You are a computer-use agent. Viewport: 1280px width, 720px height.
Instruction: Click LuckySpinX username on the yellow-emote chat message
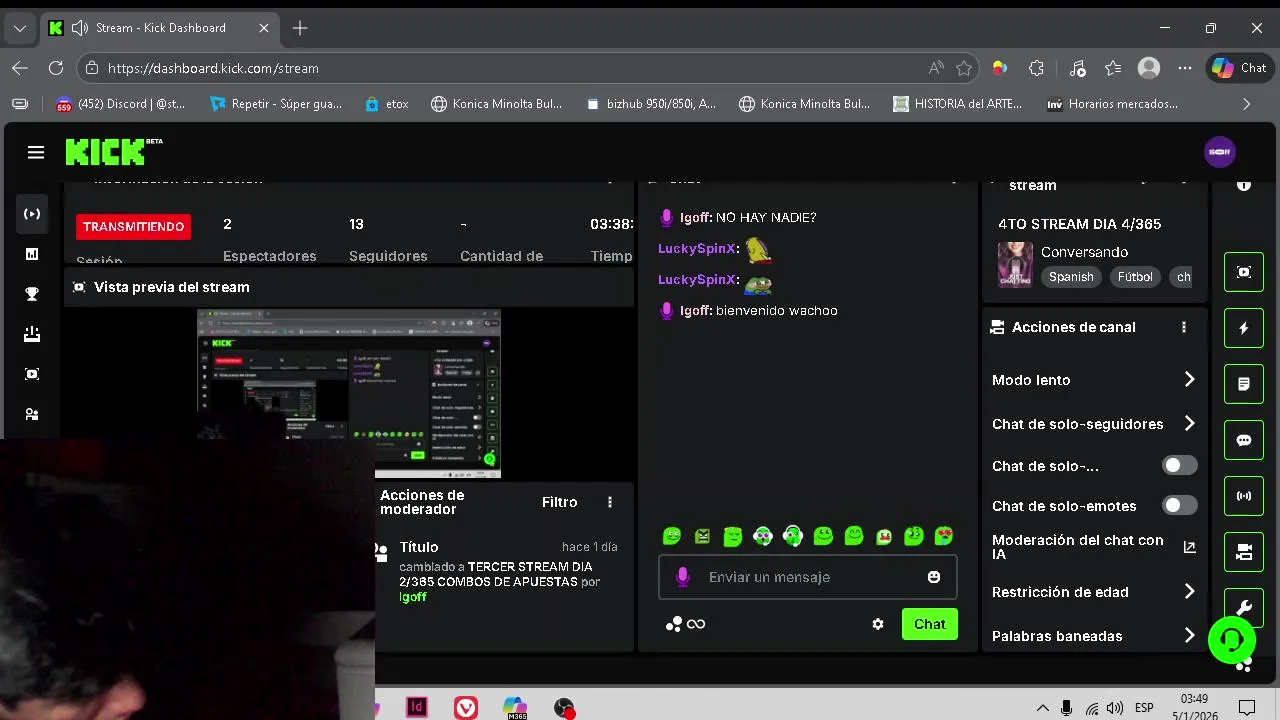[697, 248]
